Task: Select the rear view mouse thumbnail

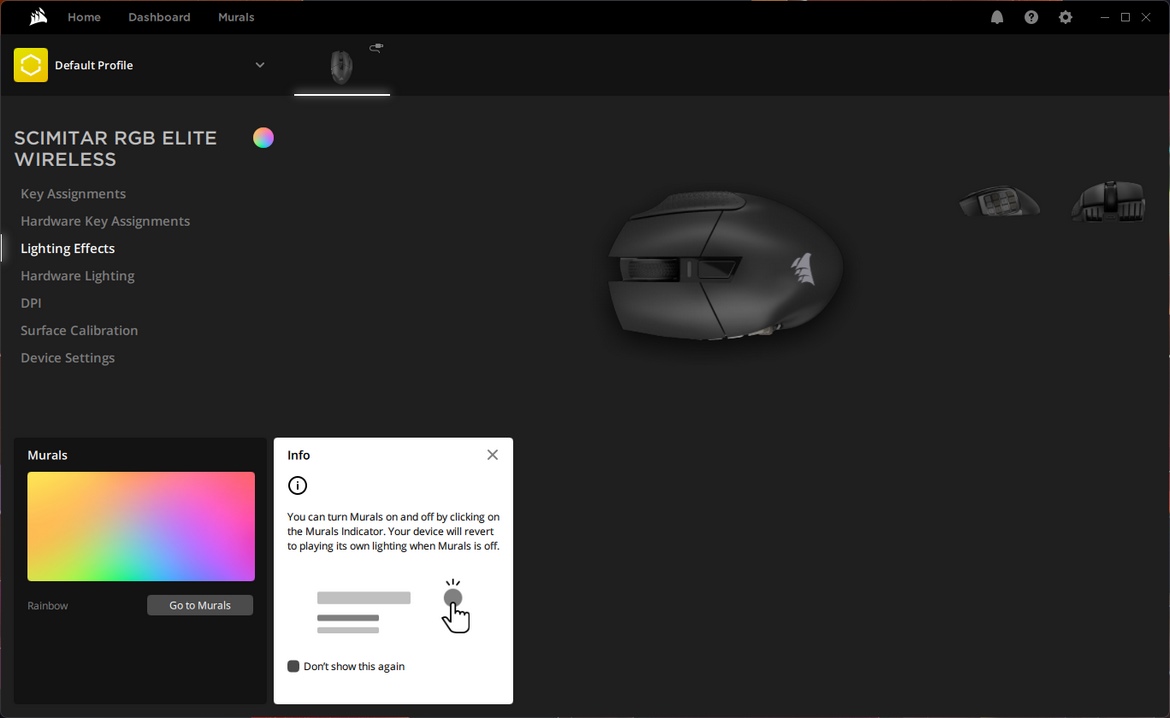Action: pyautogui.click(x=1108, y=201)
